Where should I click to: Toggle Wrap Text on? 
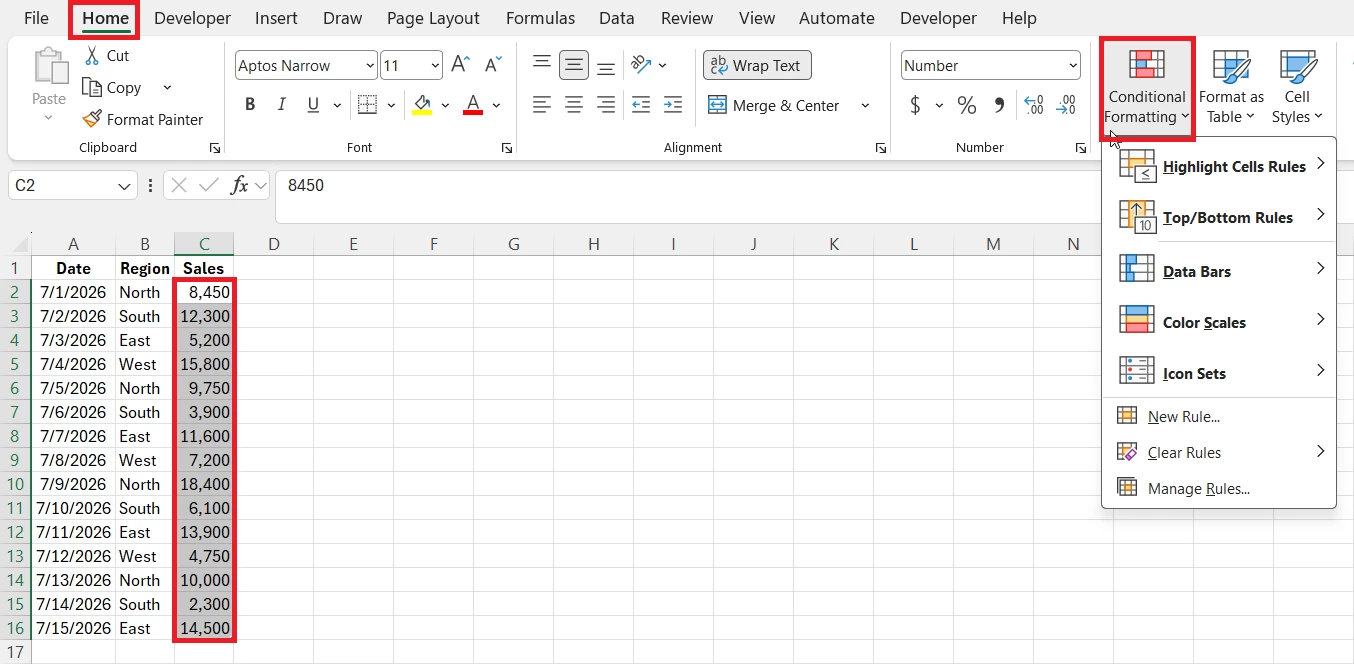[x=757, y=65]
